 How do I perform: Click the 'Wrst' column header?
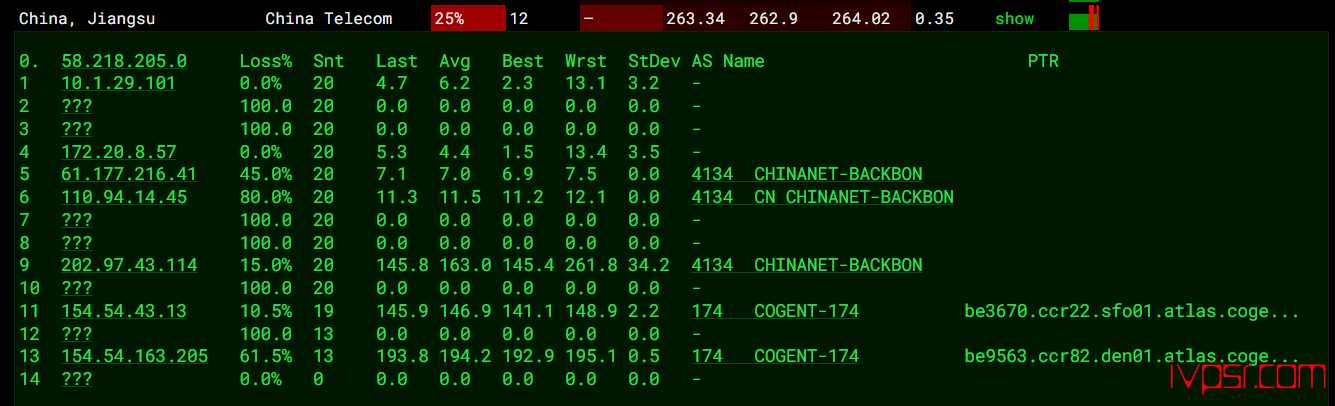point(586,61)
